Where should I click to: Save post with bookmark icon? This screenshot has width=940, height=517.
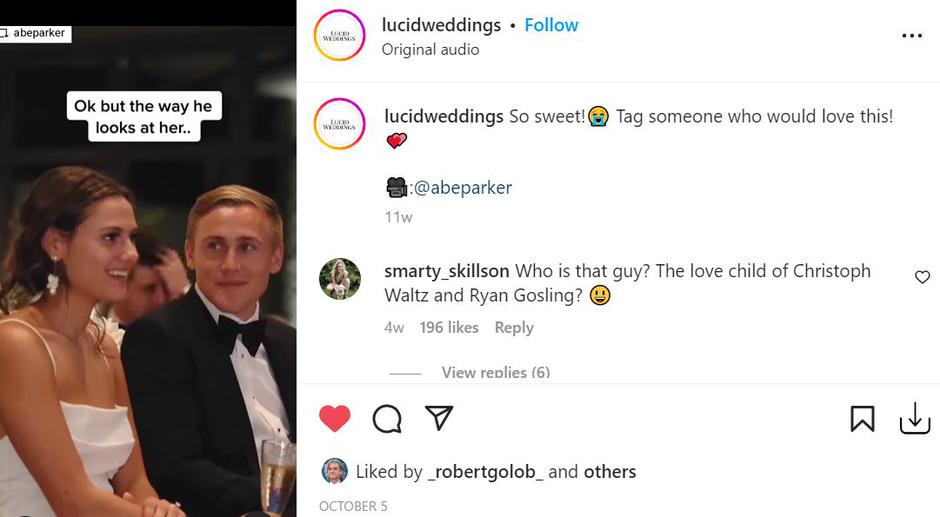pos(862,419)
